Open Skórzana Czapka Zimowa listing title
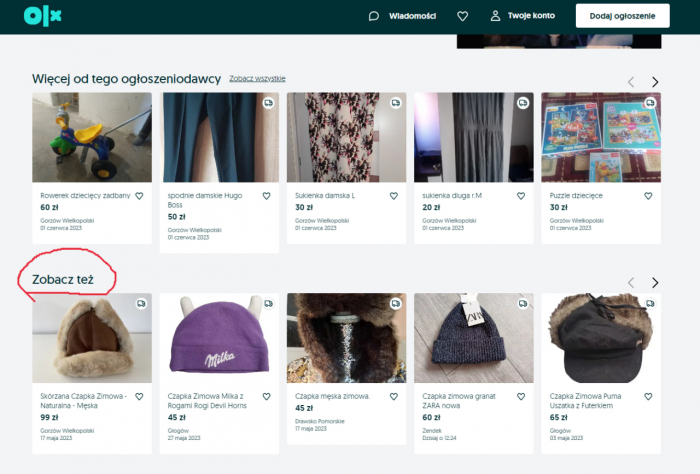 pyautogui.click(x=82, y=400)
